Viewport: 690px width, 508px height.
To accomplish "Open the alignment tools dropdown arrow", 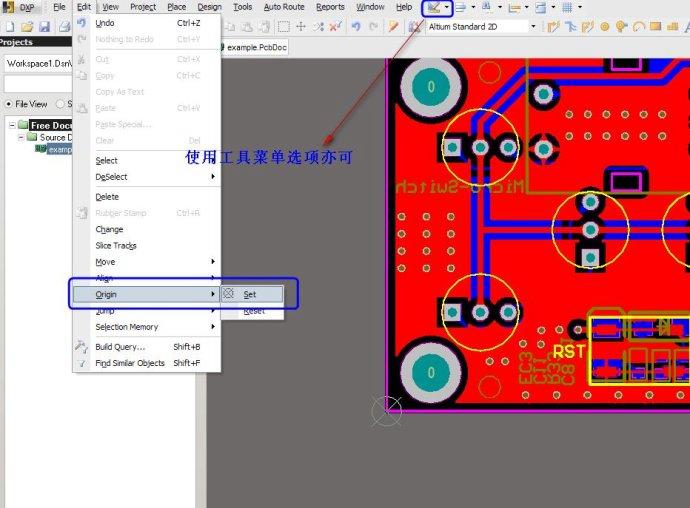I will tap(473, 7).
